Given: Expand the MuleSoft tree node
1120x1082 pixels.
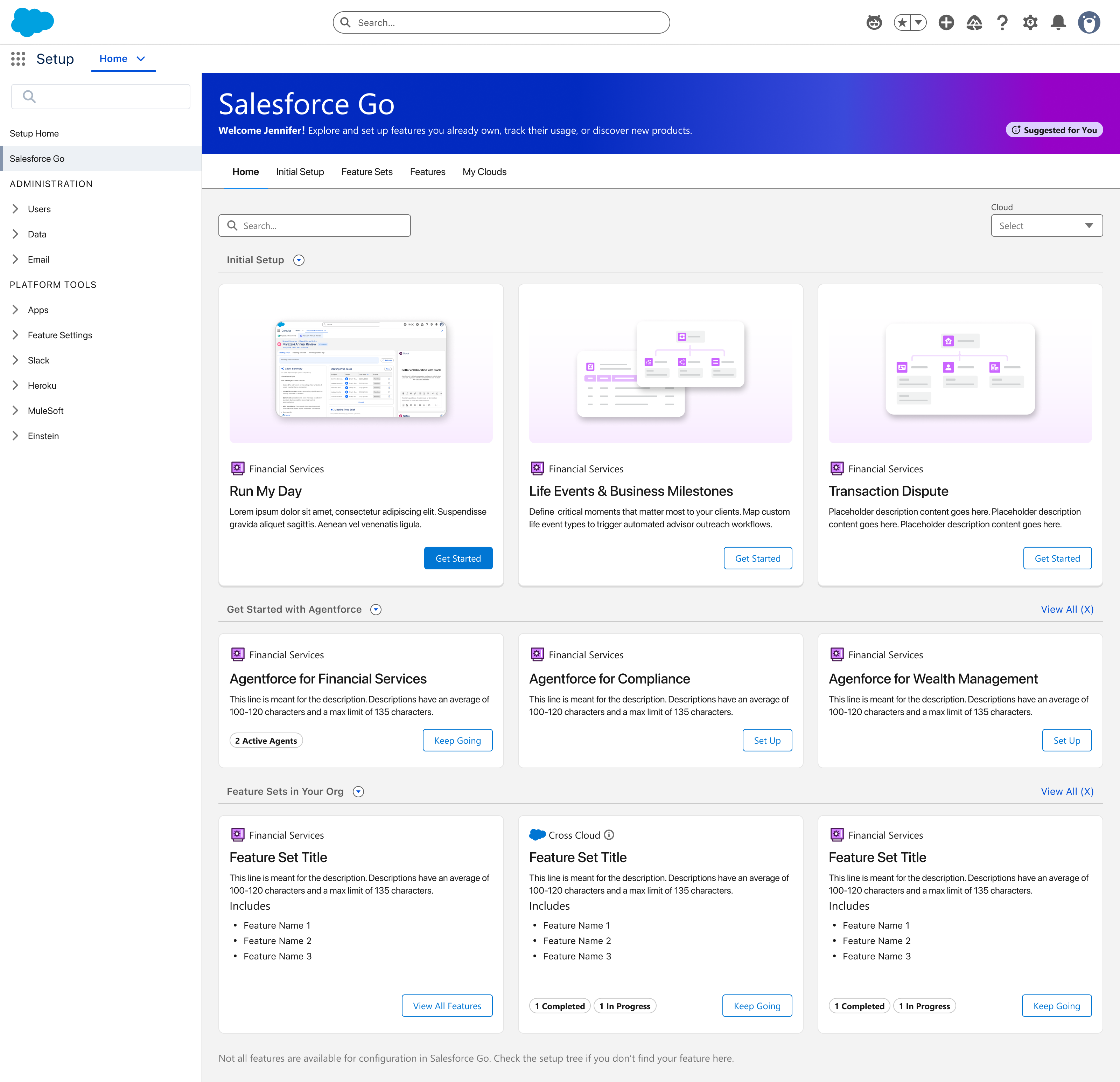Looking at the screenshot, I should (x=15, y=410).
